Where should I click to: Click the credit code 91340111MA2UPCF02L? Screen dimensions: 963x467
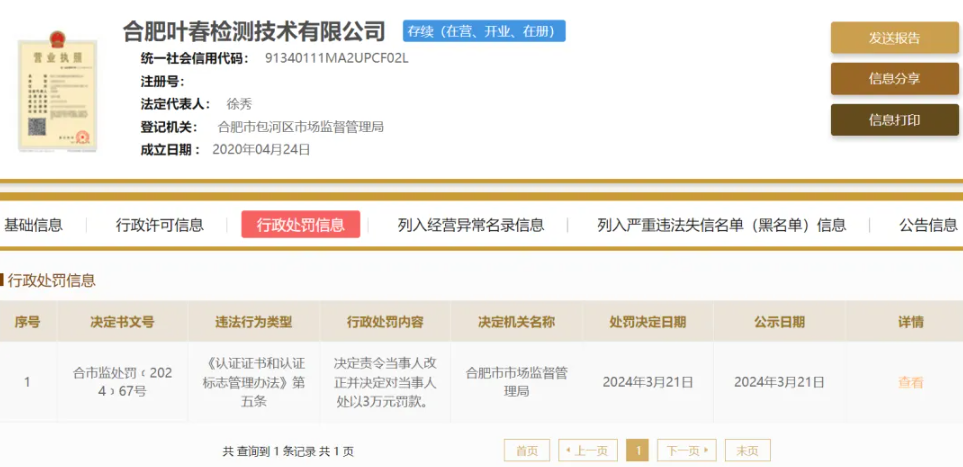coord(337,58)
